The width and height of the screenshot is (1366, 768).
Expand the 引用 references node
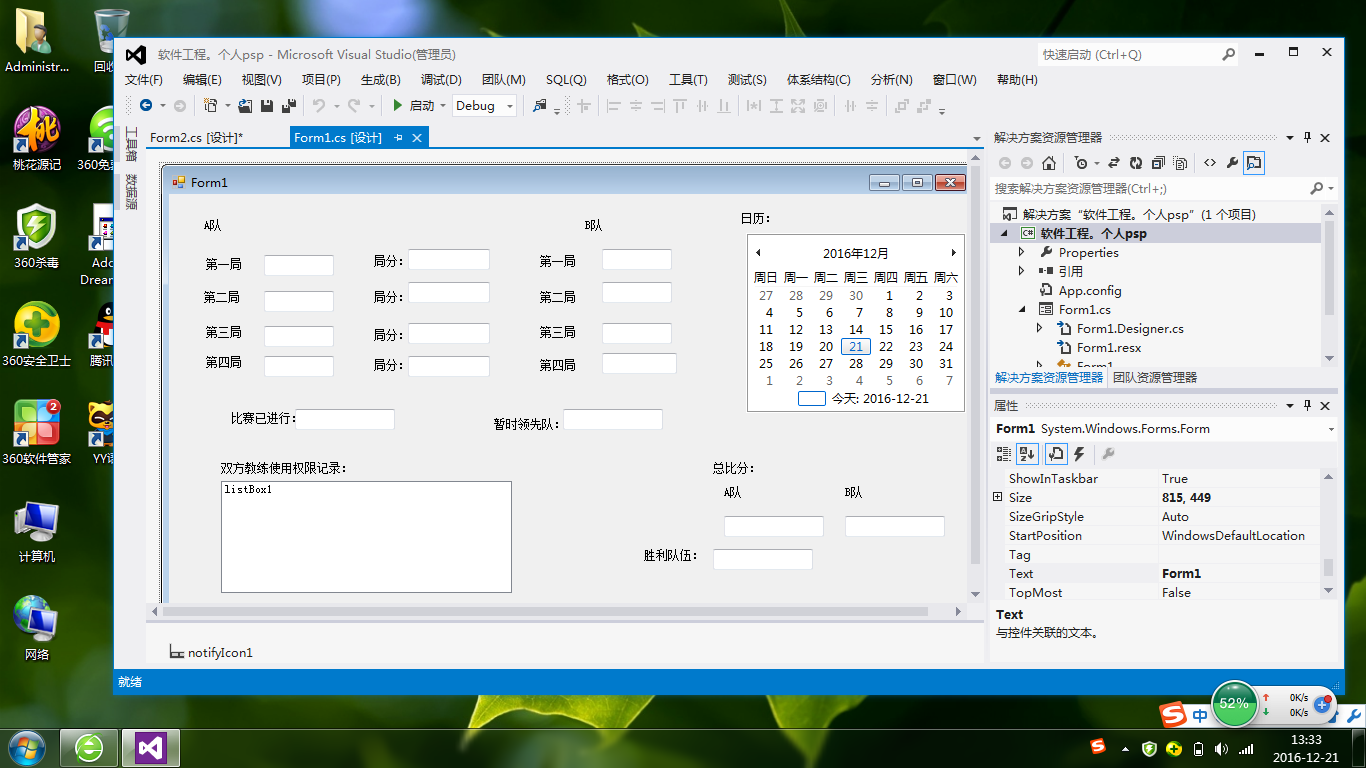pyautogui.click(x=1021, y=271)
